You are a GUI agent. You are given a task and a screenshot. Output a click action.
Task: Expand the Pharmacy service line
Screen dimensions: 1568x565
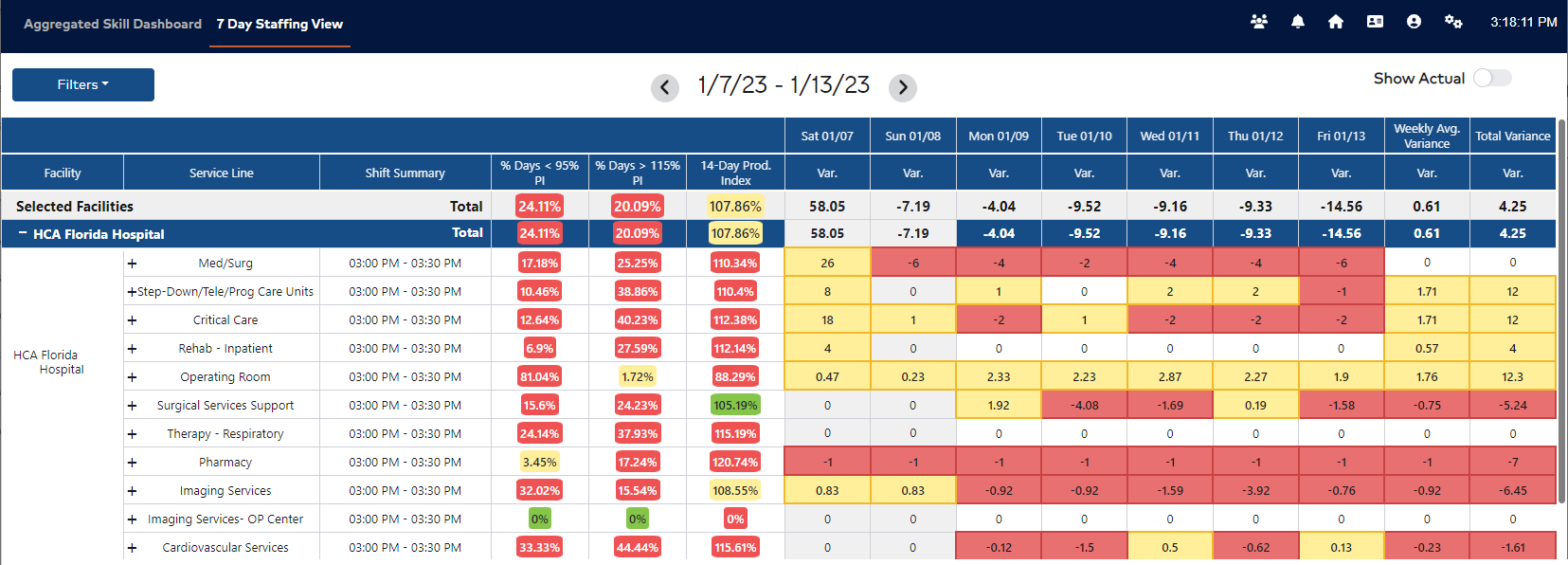point(132,462)
